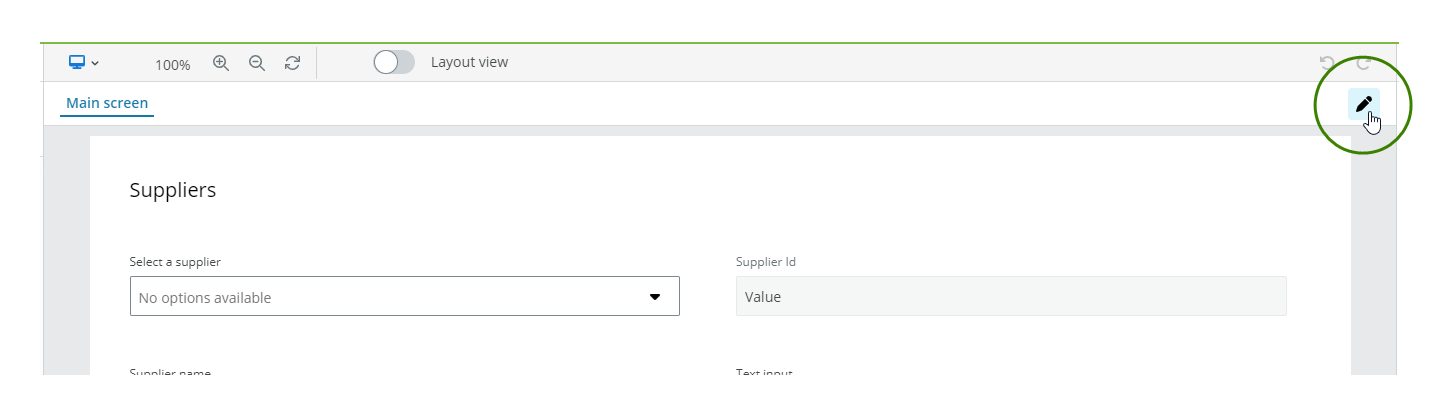Open the Select a supplier combo box
The image size is (1439, 415).
pos(390,297)
